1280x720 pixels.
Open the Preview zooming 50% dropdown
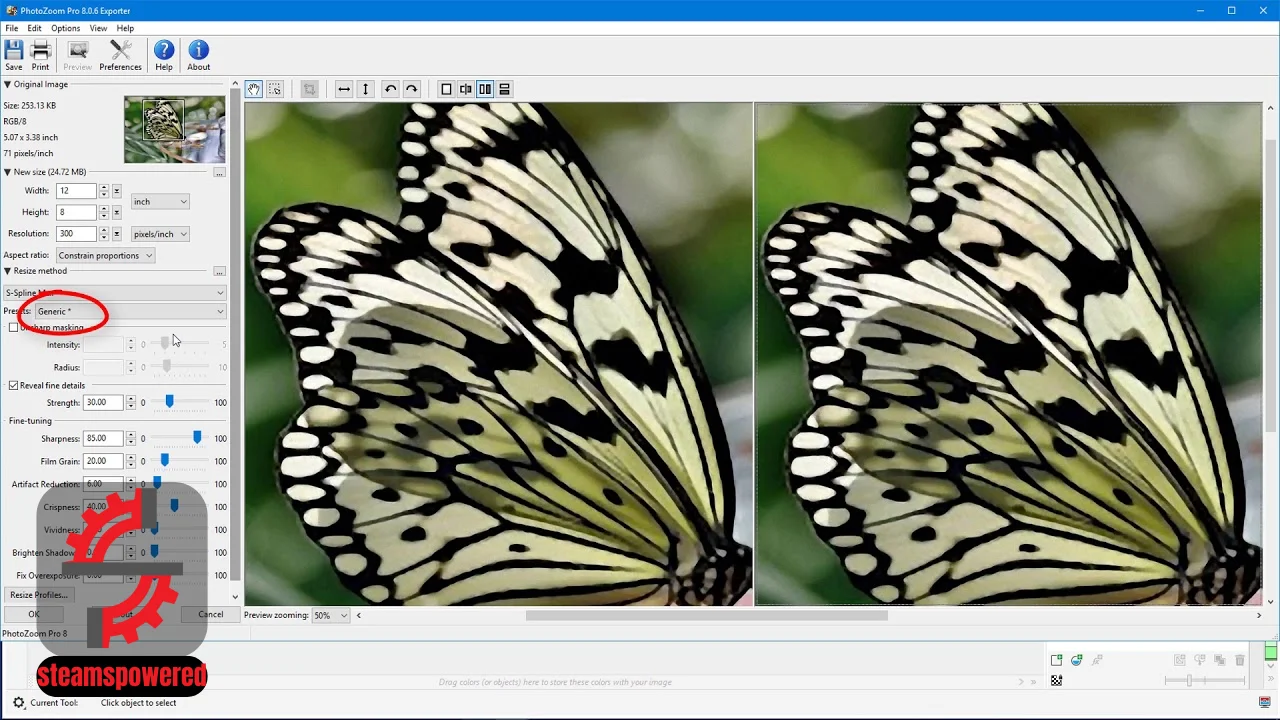point(330,615)
